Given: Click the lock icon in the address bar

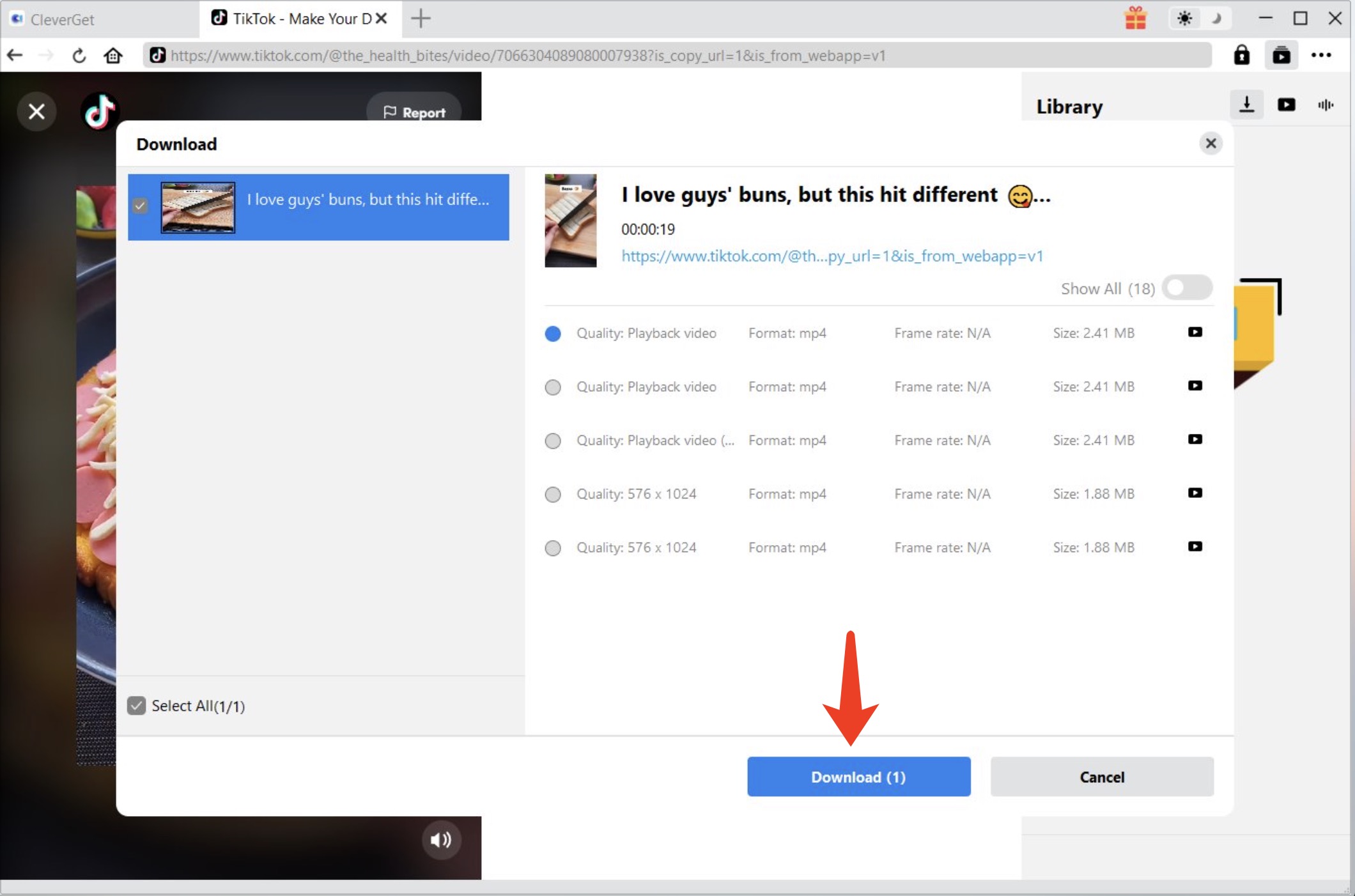Looking at the screenshot, I should click(1243, 55).
